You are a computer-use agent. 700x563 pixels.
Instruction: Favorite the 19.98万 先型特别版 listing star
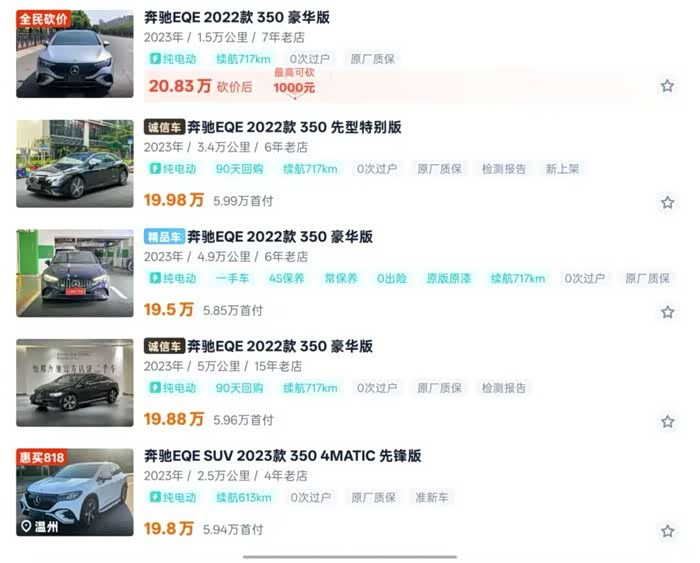pos(667,202)
